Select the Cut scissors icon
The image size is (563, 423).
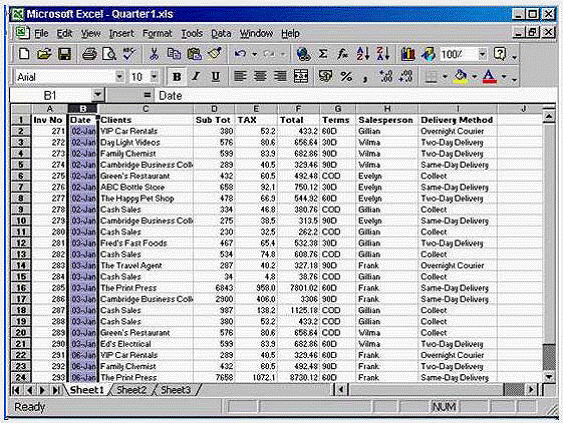coord(154,54)
